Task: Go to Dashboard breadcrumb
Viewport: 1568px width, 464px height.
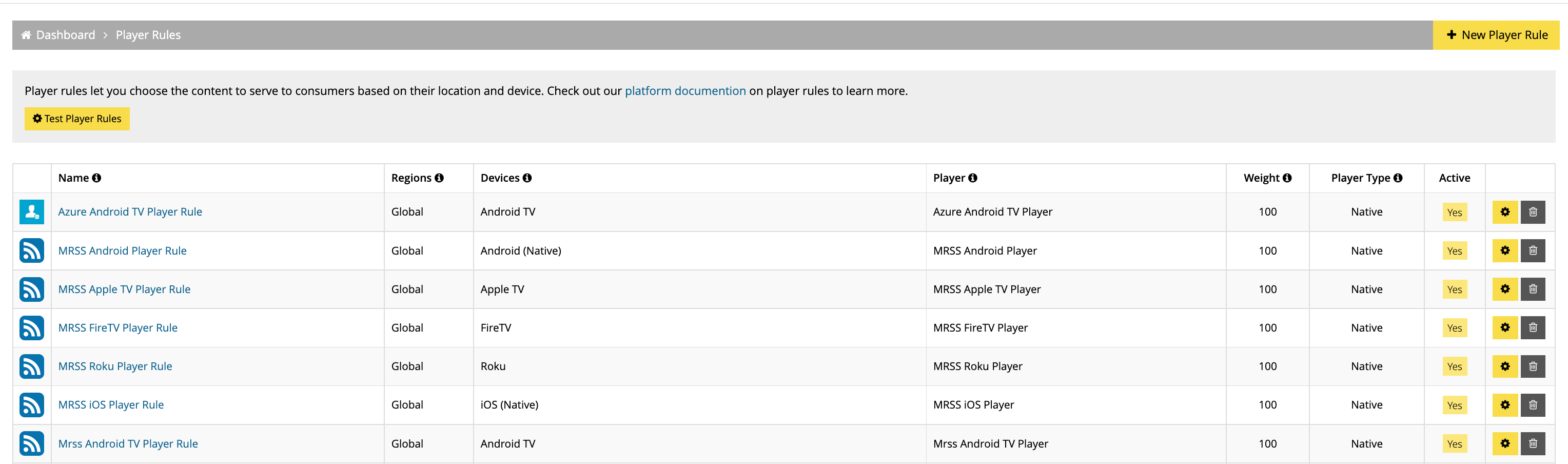Action: [x=66, y=35]
